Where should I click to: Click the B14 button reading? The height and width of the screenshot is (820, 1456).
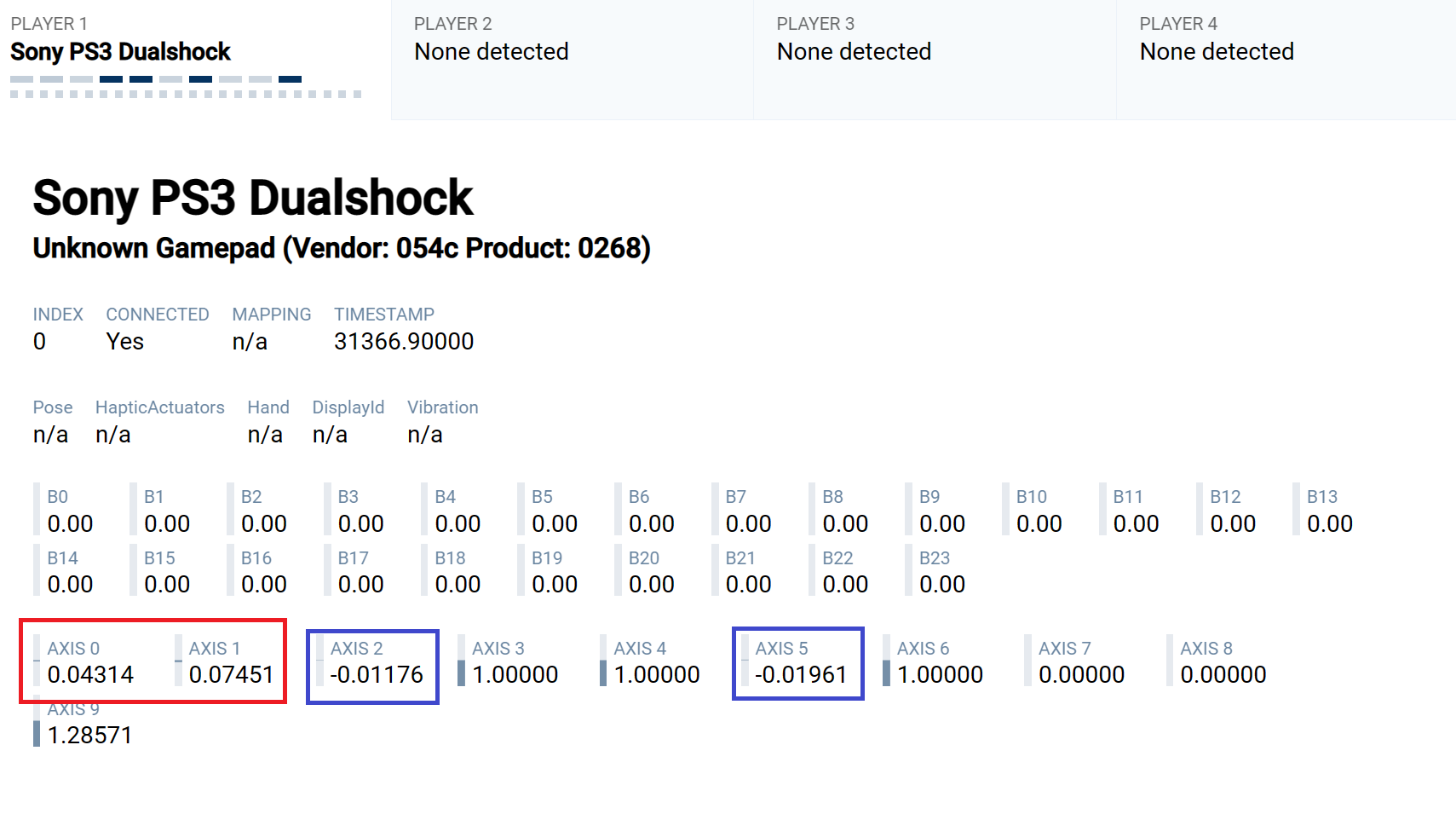tap(65, 571)
